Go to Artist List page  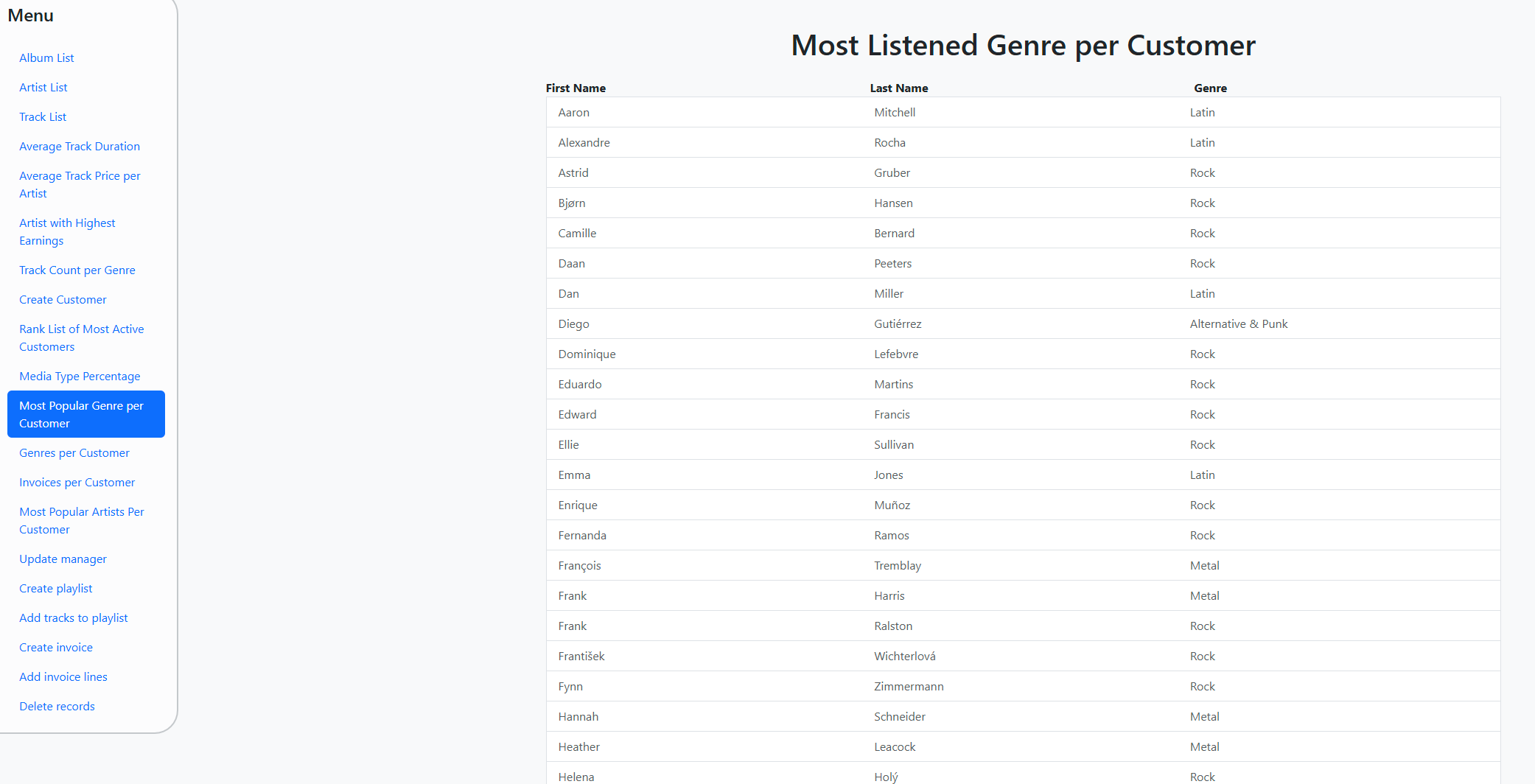[x=43, y=87]
